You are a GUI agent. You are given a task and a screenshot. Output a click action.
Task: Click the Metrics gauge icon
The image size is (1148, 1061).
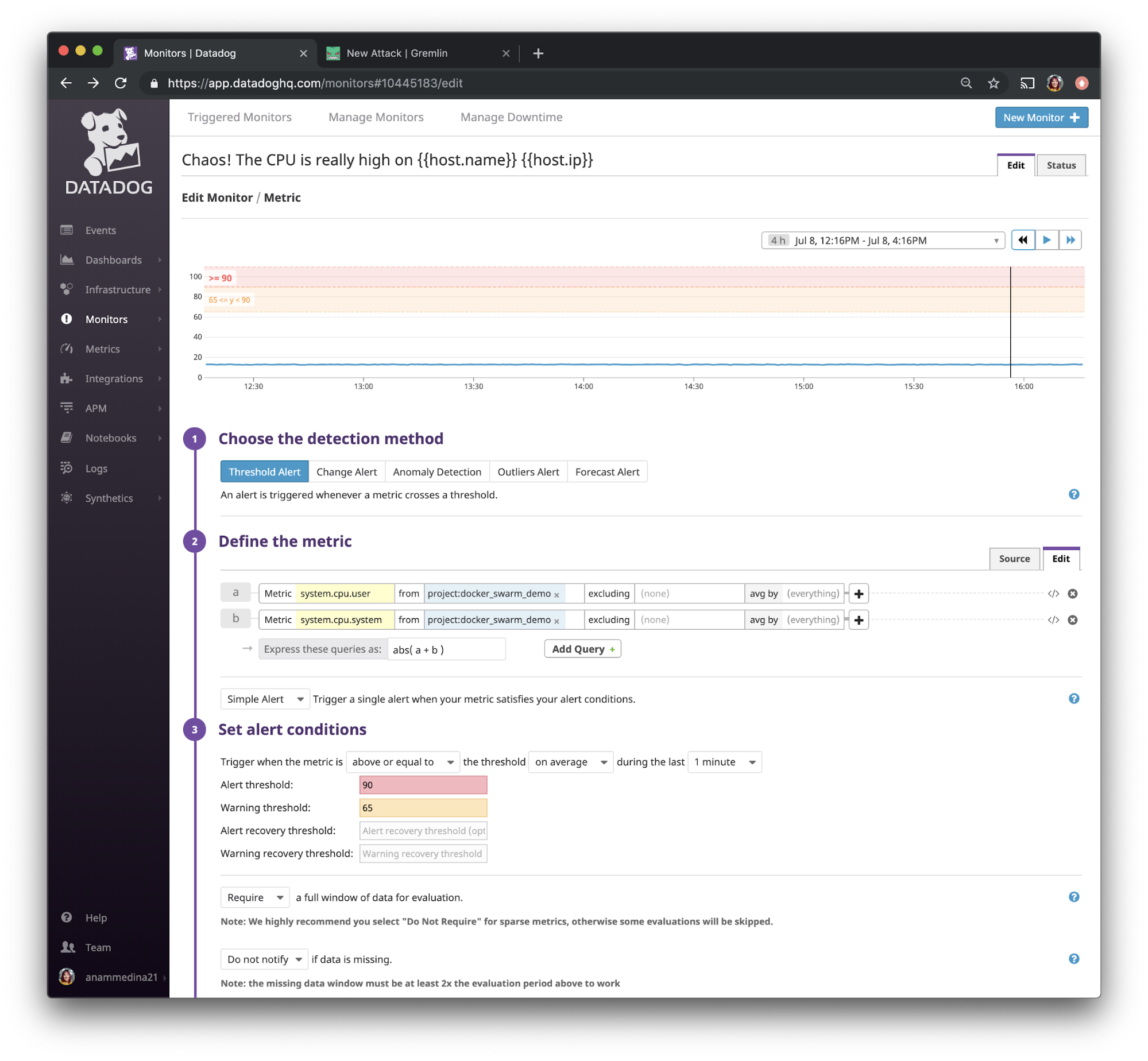67,349
